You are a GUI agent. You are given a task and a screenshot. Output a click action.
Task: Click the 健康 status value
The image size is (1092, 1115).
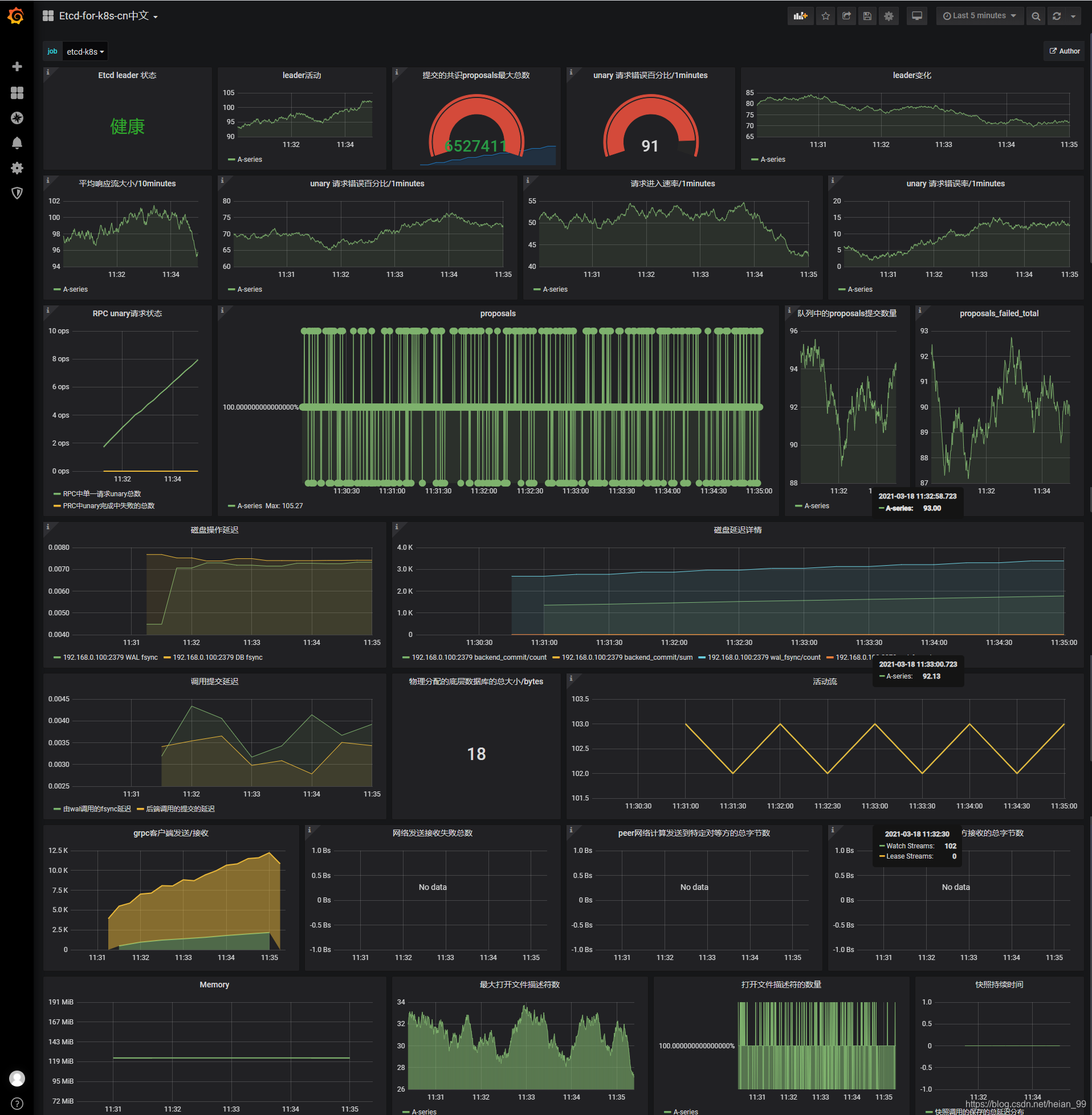tap(127, 126)
